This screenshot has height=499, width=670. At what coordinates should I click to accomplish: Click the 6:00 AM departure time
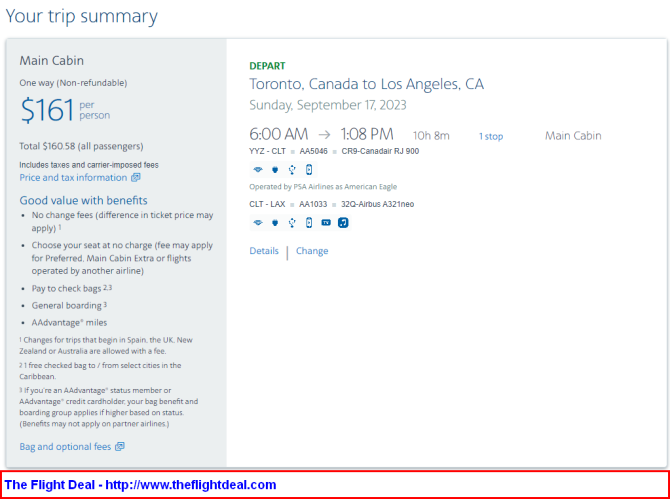click(x=279, y=135)
